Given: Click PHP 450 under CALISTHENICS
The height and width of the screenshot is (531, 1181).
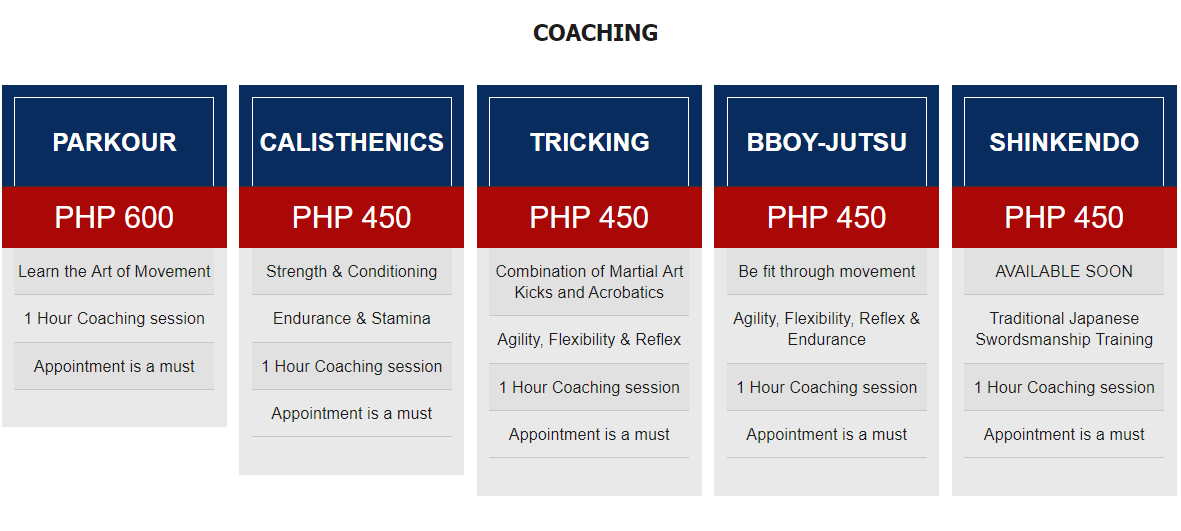Looking at the screenshot, I should [352, 217].
